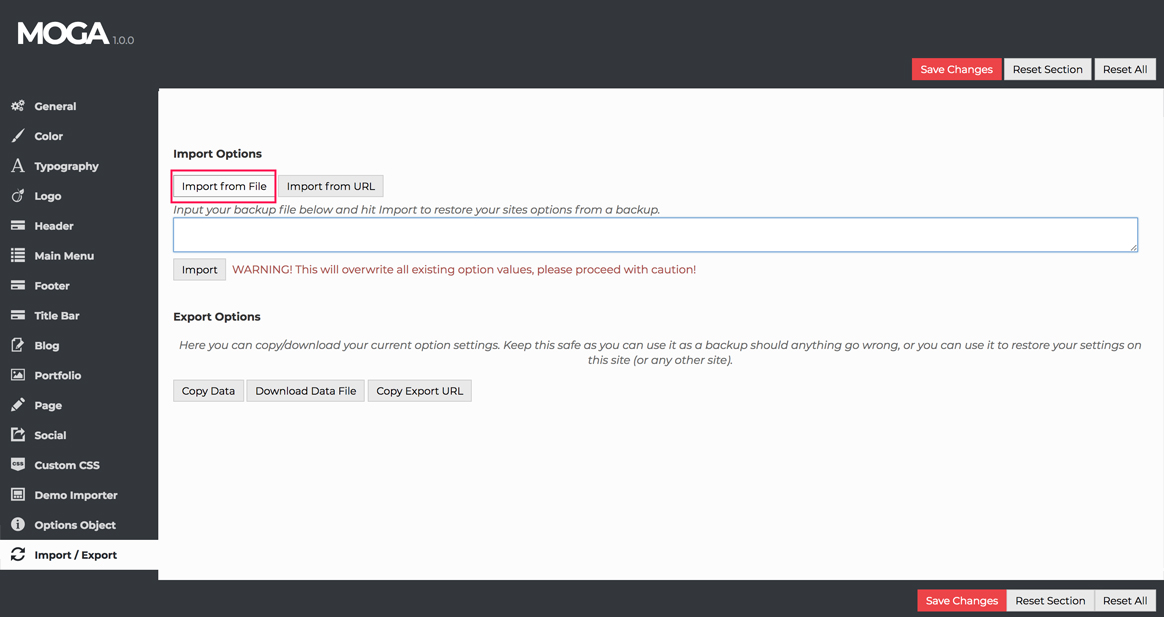This screenshot has width=1164, height=617.
Task: Click top Save Changes button
Action: point(956,69)
